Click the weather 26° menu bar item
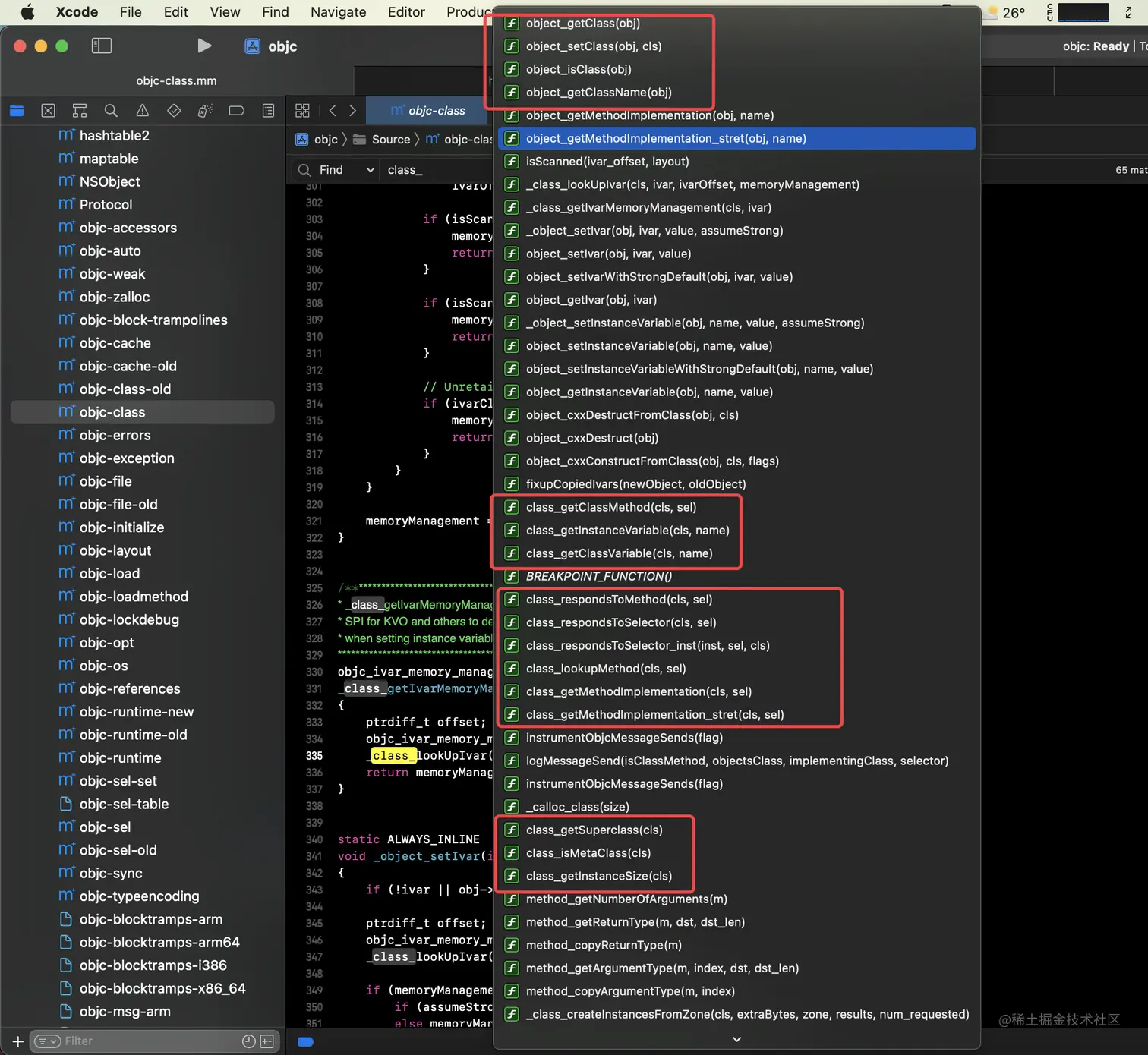This screenshot has width=1148, height=1055. coord(1006,12)
